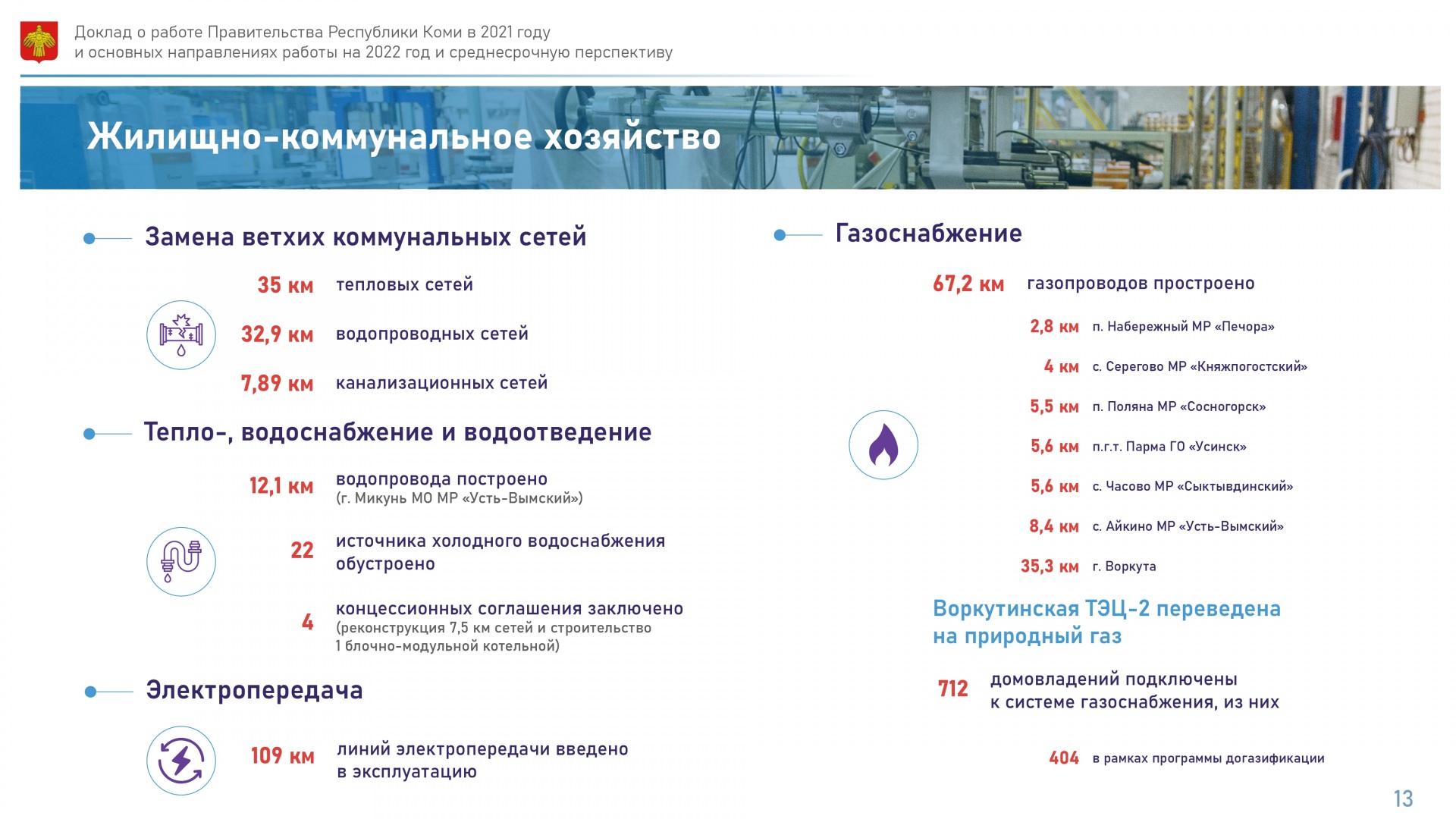The width and height of the screenshot is (1456, 819).
Task: Click the bullet dot beside Газоснабжение
Action: (780, 235)
